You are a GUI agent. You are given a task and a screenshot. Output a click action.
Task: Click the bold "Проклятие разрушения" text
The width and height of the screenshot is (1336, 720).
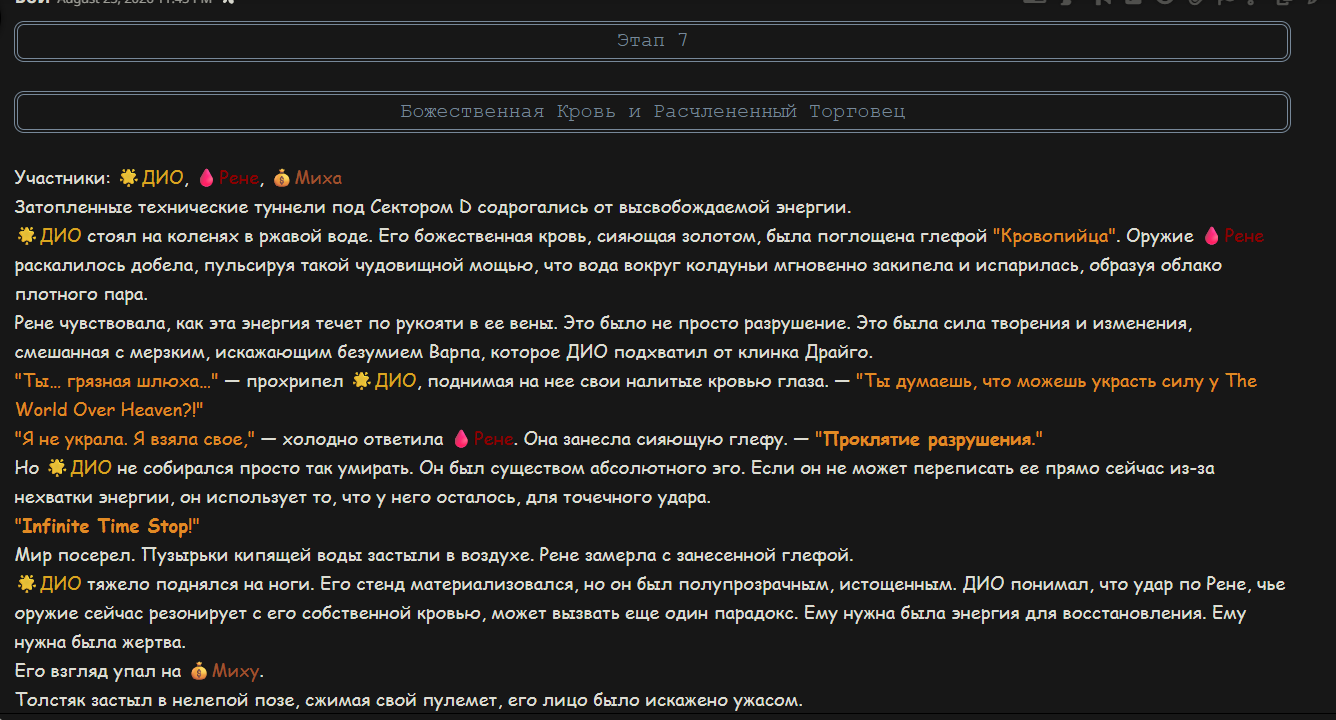click(928, 440)
